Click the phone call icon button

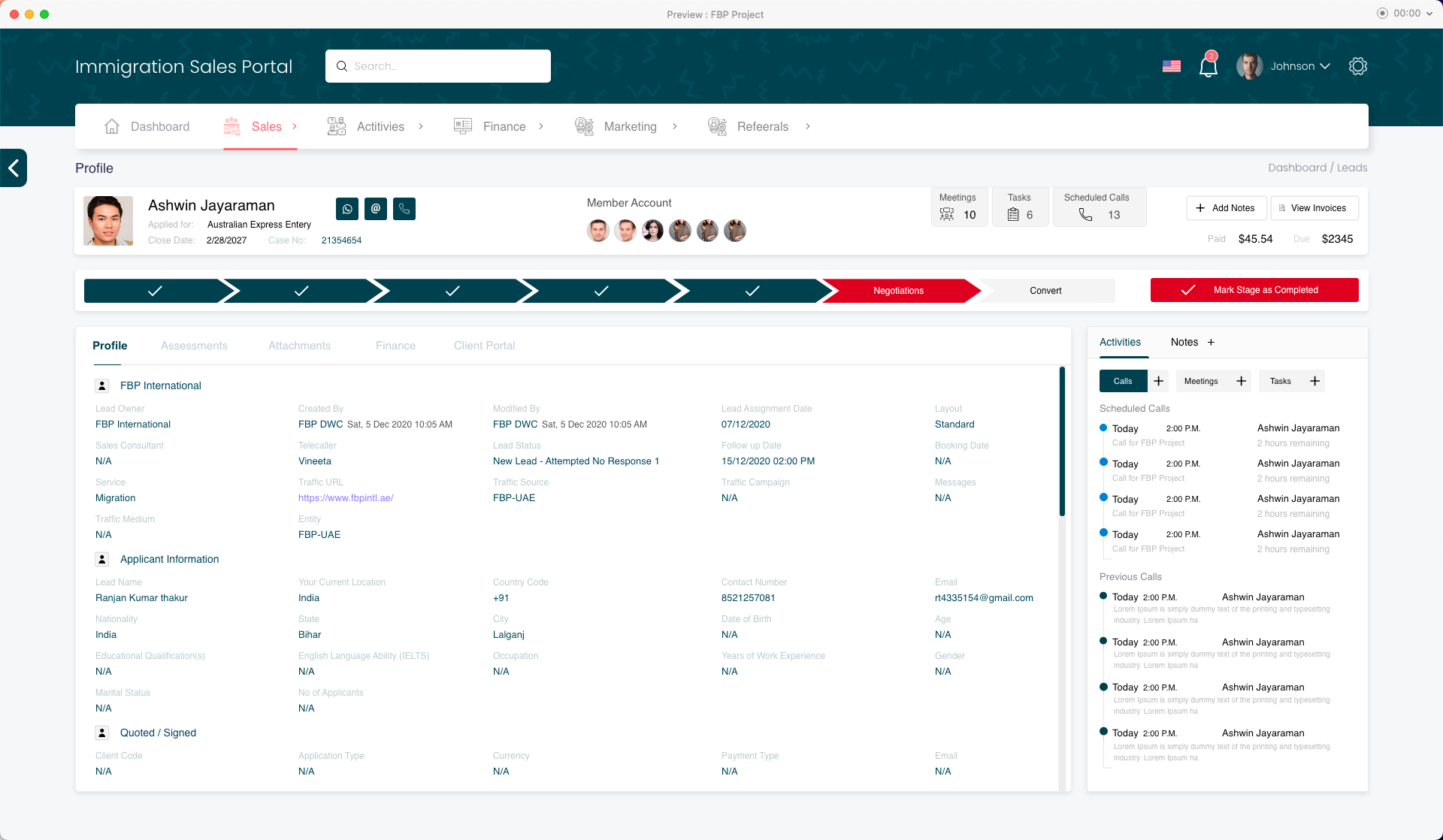click(x=404, y=209)
